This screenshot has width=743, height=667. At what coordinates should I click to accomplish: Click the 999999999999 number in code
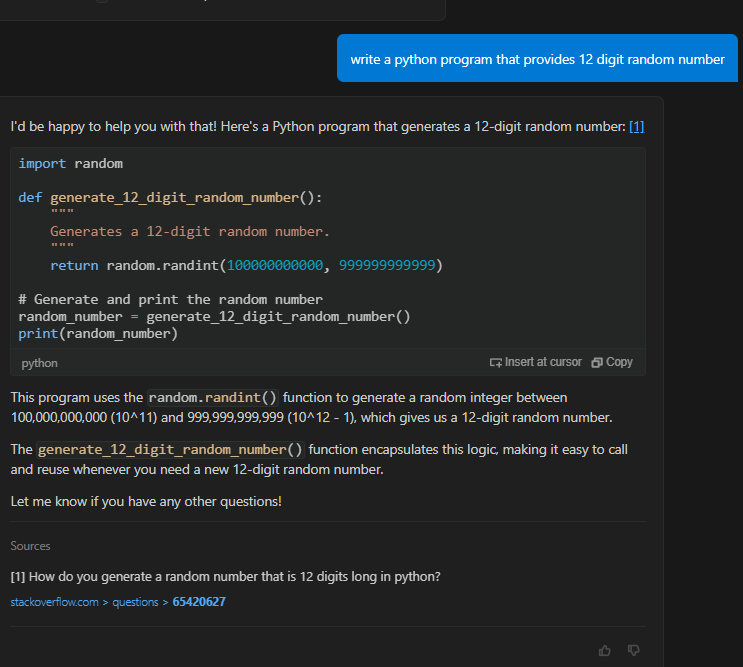[387, 265]
